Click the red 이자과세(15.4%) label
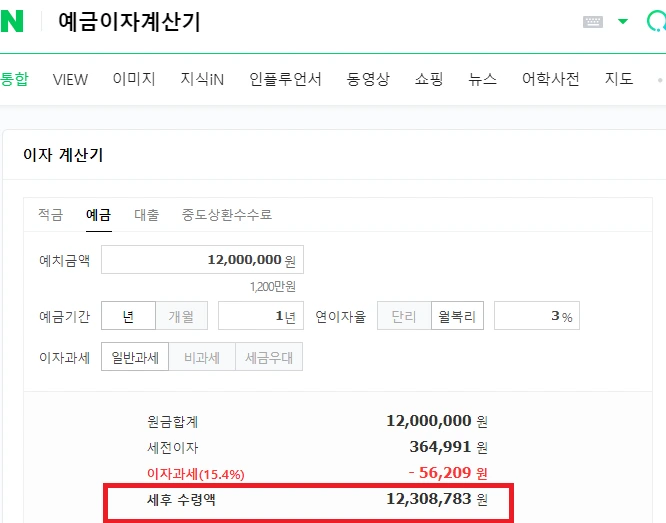This screenshot has width=666, height=523. tap(196, 474)
